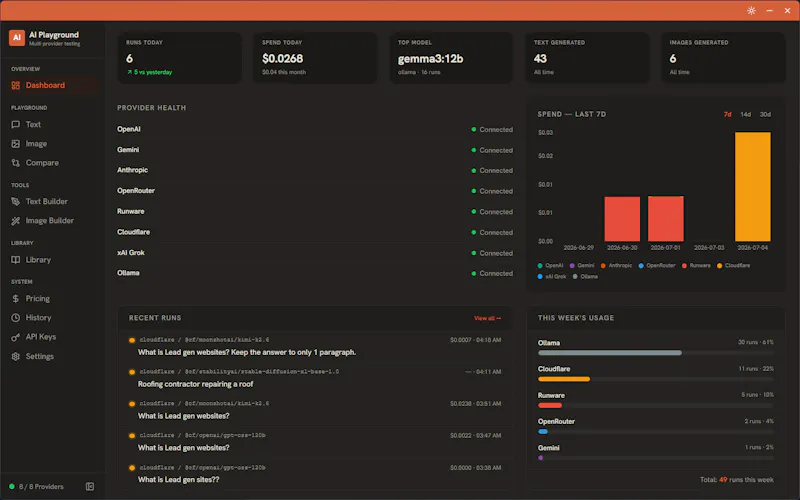Viewport: 800px width, 500px height.
Task: Click the xAI Grok legend swatch
Action: point(540,277)
